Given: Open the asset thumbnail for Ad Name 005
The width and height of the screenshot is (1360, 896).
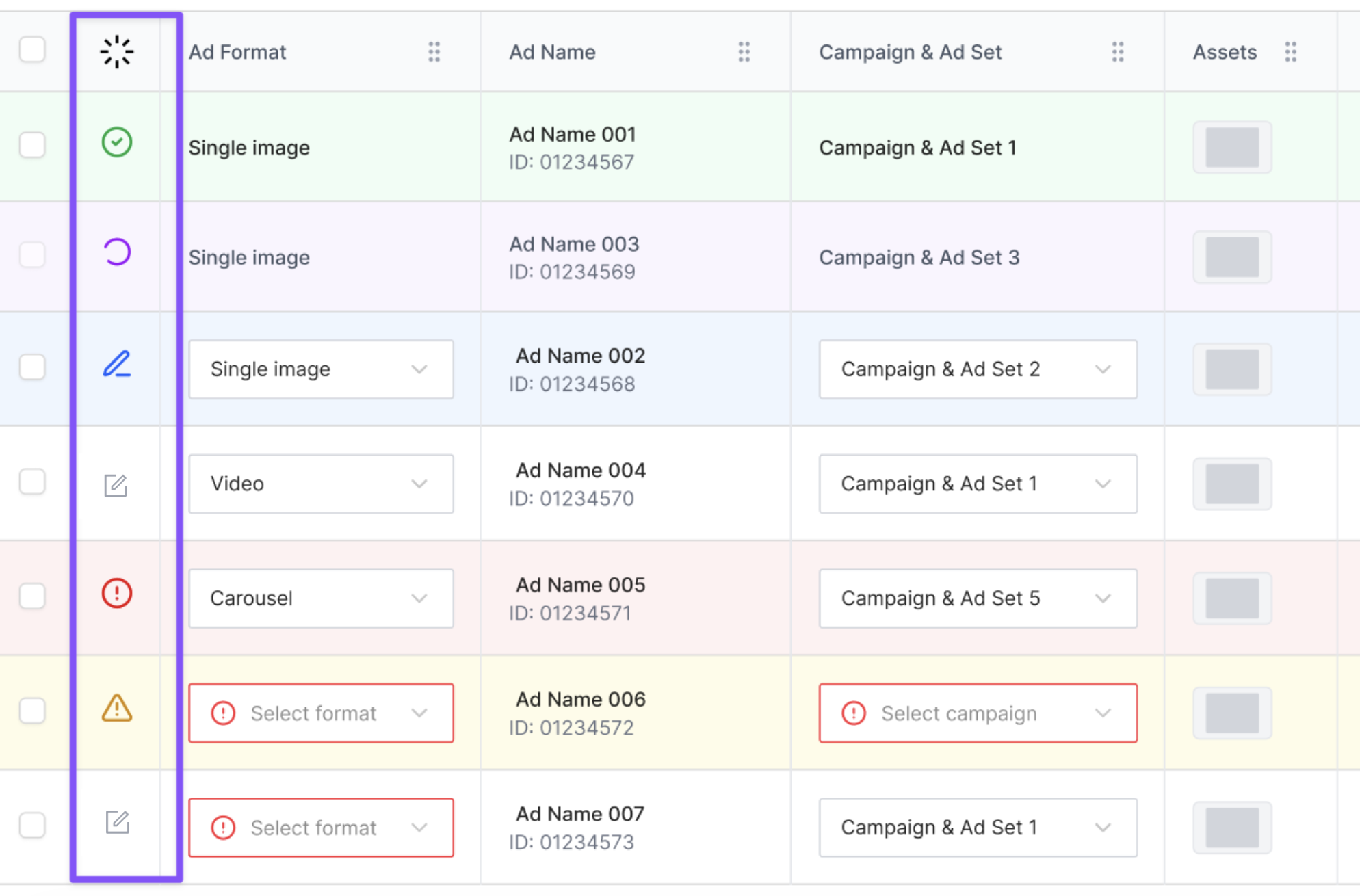Looking at the screenshot, I should 1232,598.
